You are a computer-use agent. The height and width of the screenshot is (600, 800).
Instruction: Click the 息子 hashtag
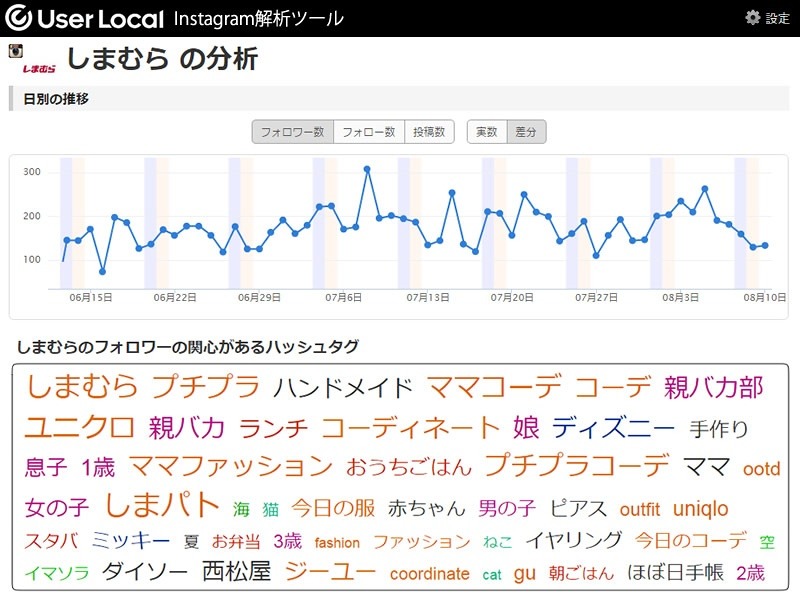46,467
